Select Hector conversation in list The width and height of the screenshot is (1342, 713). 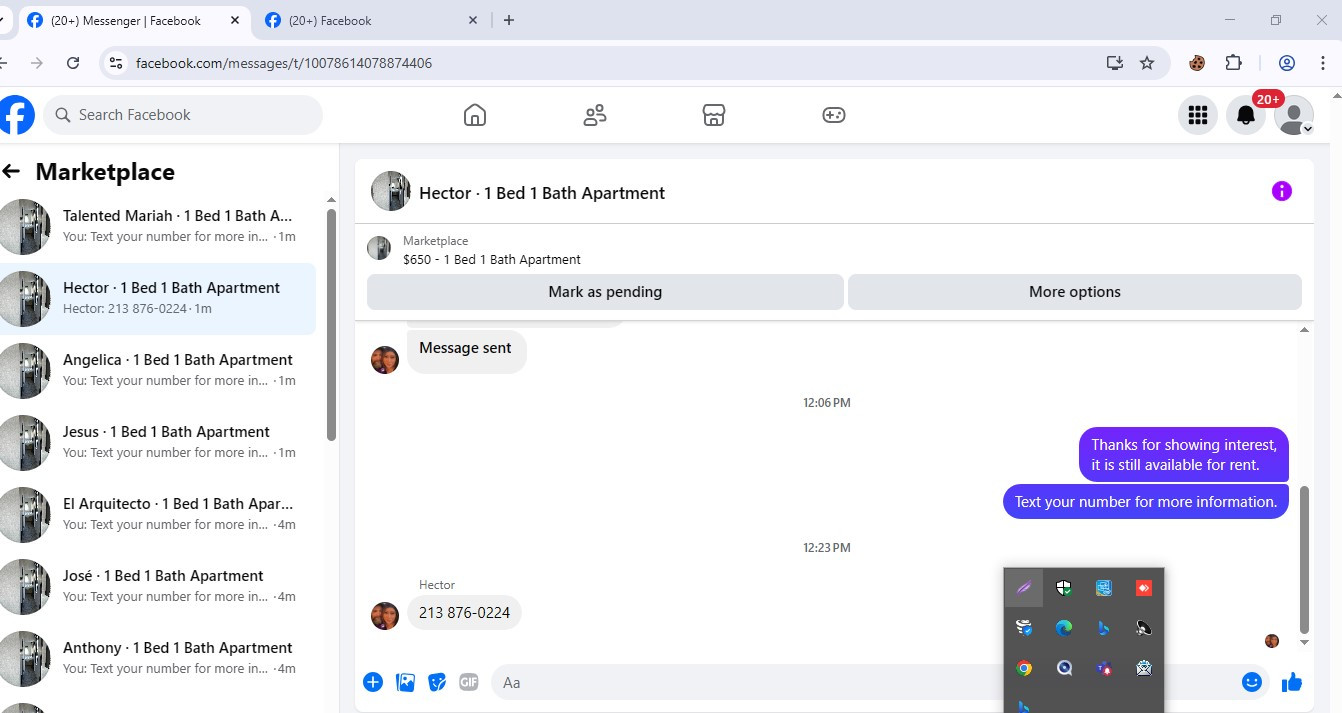158,298
